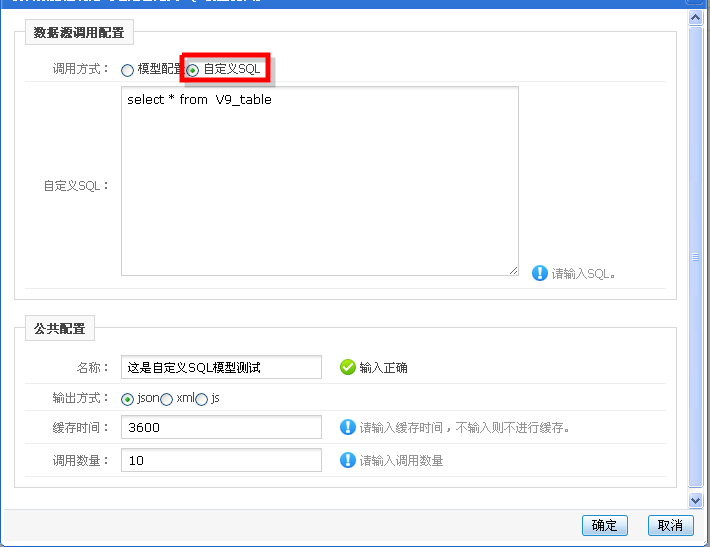Click the info icon beside cache time hint

pos(348,427)
